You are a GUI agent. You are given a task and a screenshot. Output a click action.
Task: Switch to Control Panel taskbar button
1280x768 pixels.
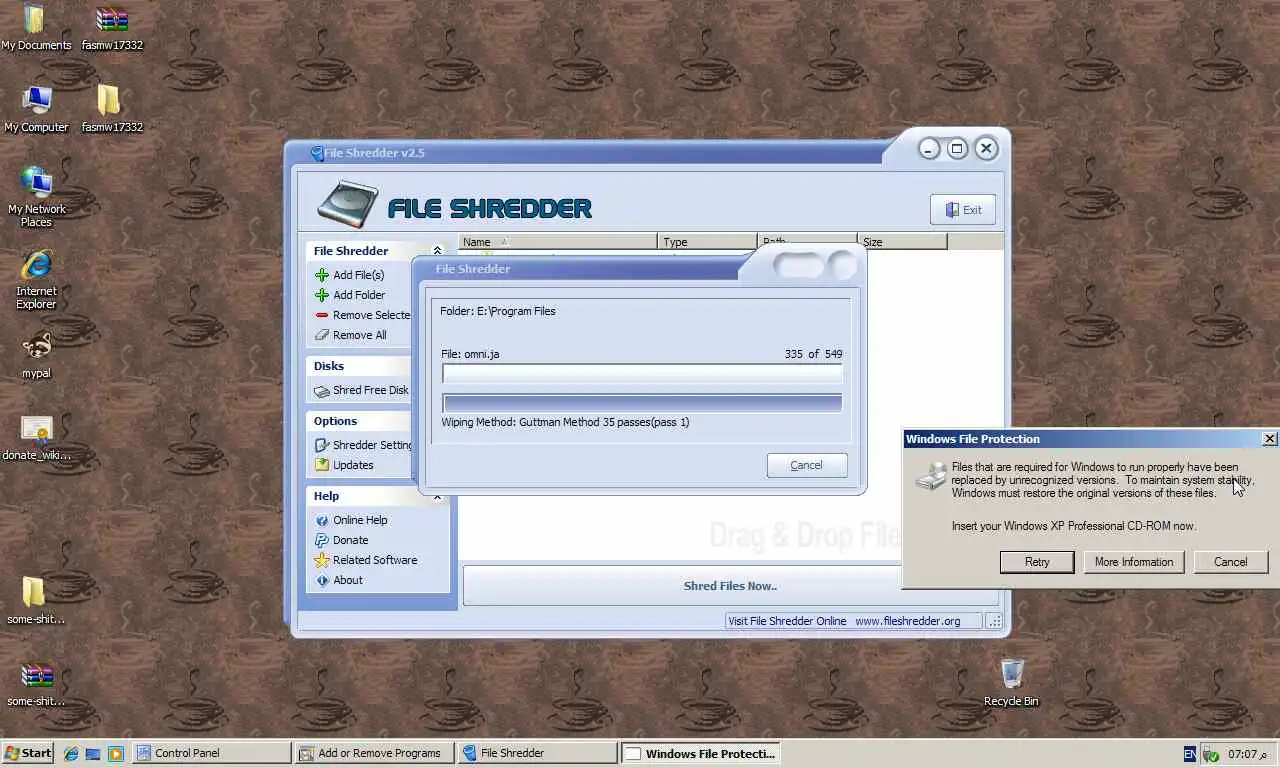pyautogui.click(x=211, y=753)
